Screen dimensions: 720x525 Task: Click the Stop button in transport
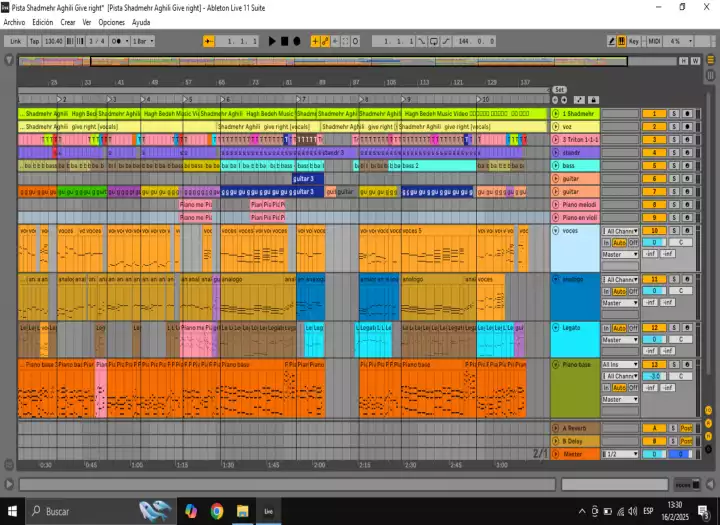point(285,41)
